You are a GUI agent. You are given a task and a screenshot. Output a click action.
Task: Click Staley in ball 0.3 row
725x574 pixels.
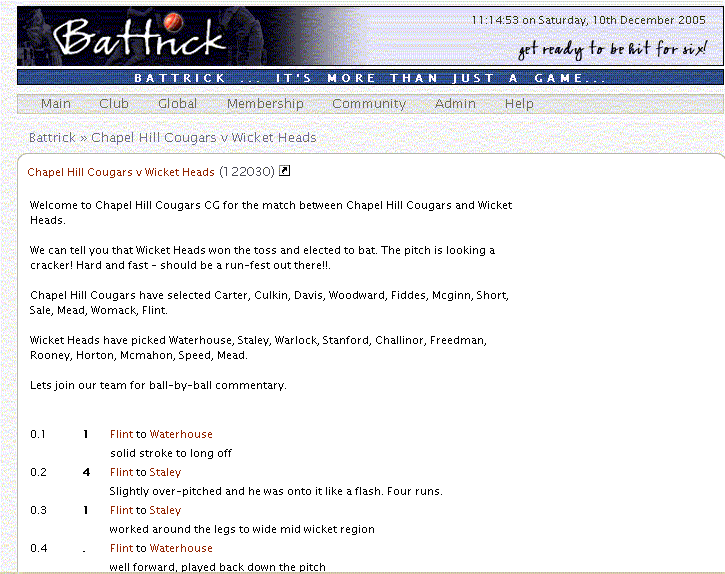pos(165,510)
